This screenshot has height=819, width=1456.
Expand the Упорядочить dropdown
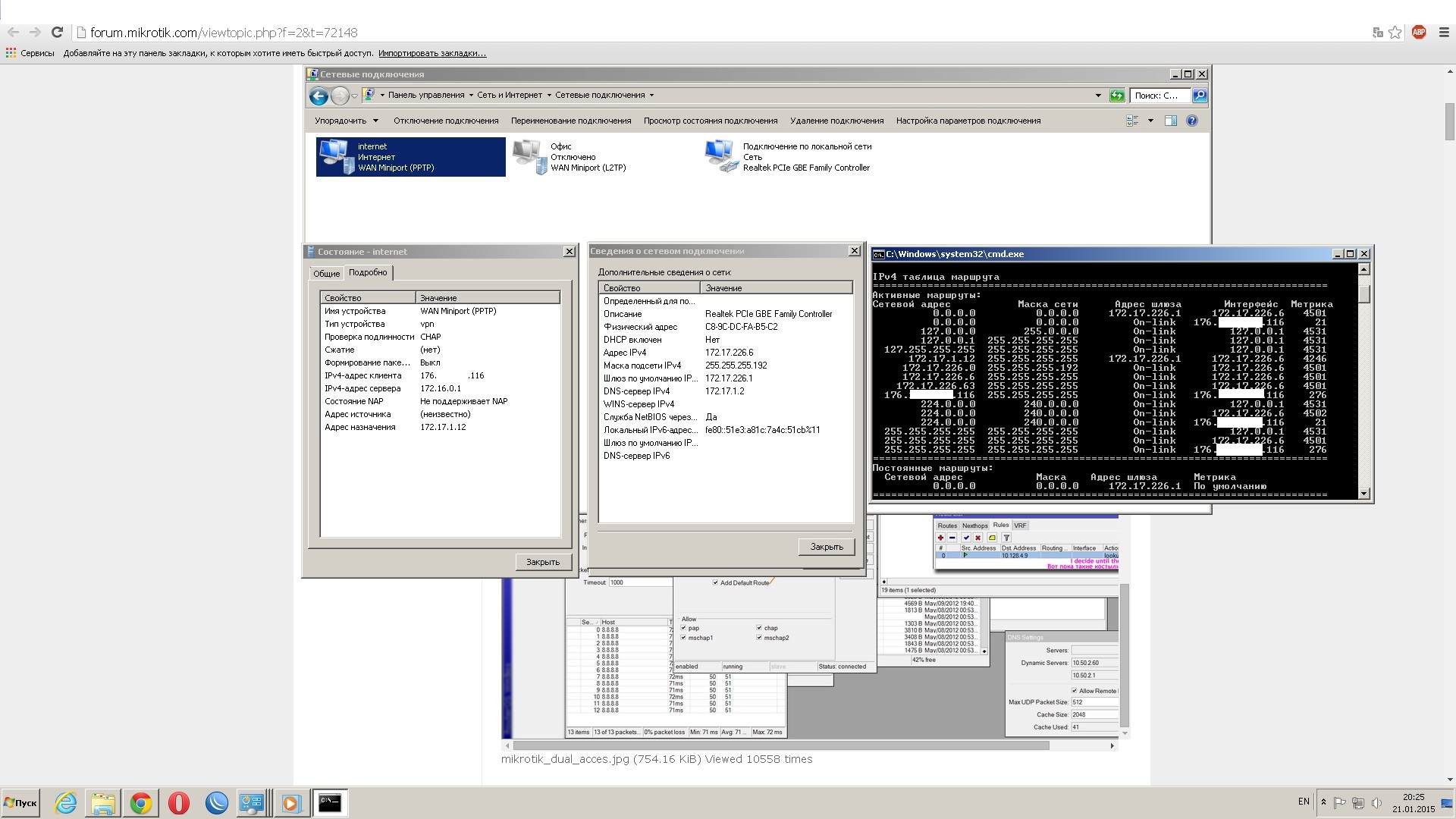(x=347, y=121)
